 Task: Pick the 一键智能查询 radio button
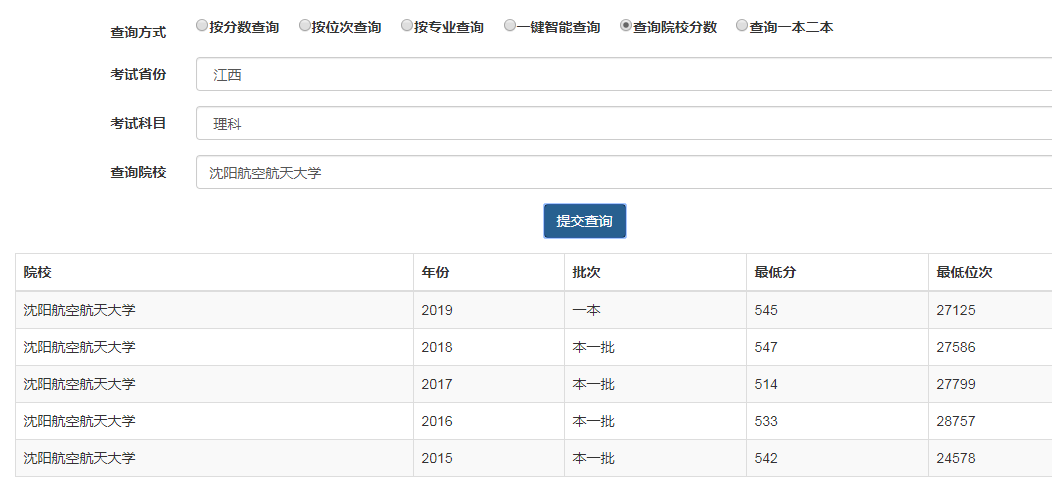pyautogui.click(x=510, y=26)
